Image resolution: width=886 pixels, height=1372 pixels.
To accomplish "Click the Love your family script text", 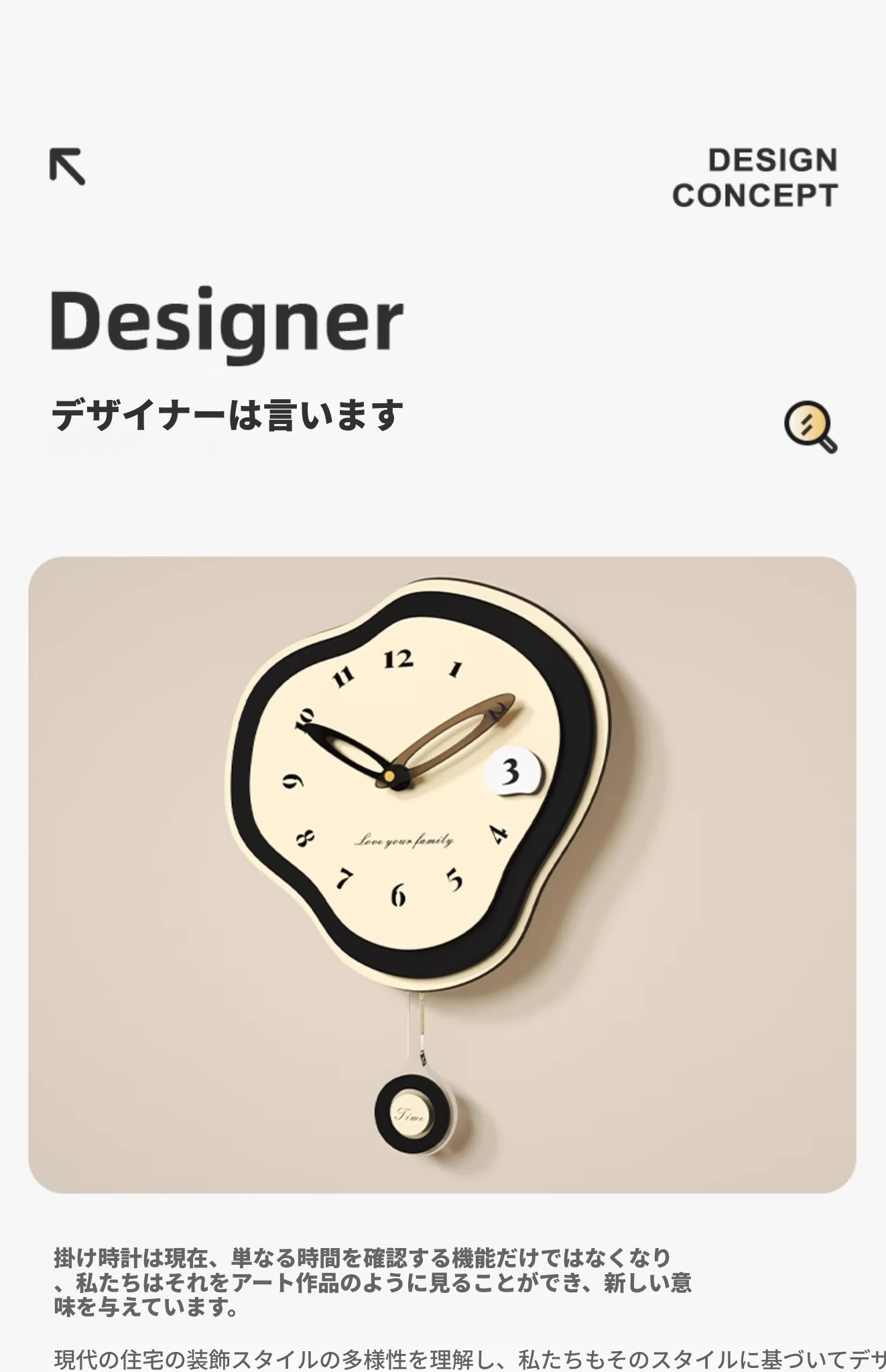I will click(x=403, y=840).
